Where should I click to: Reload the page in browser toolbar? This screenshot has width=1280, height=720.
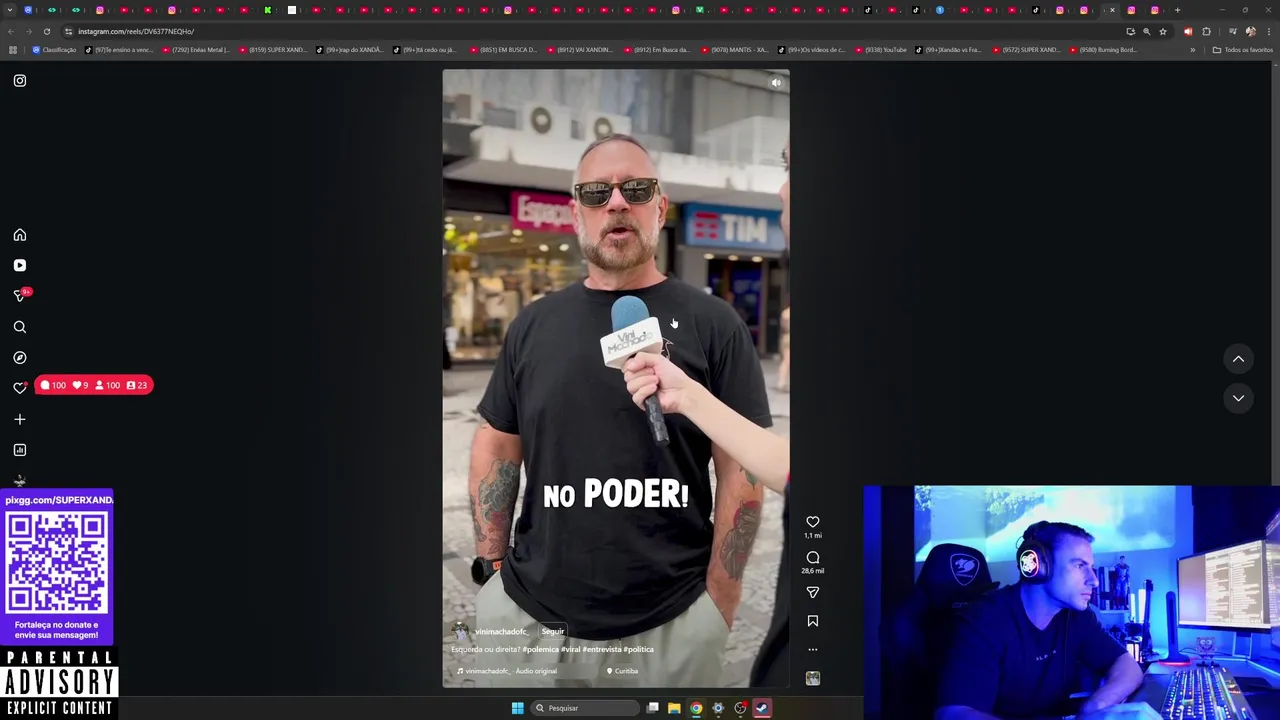47,31
